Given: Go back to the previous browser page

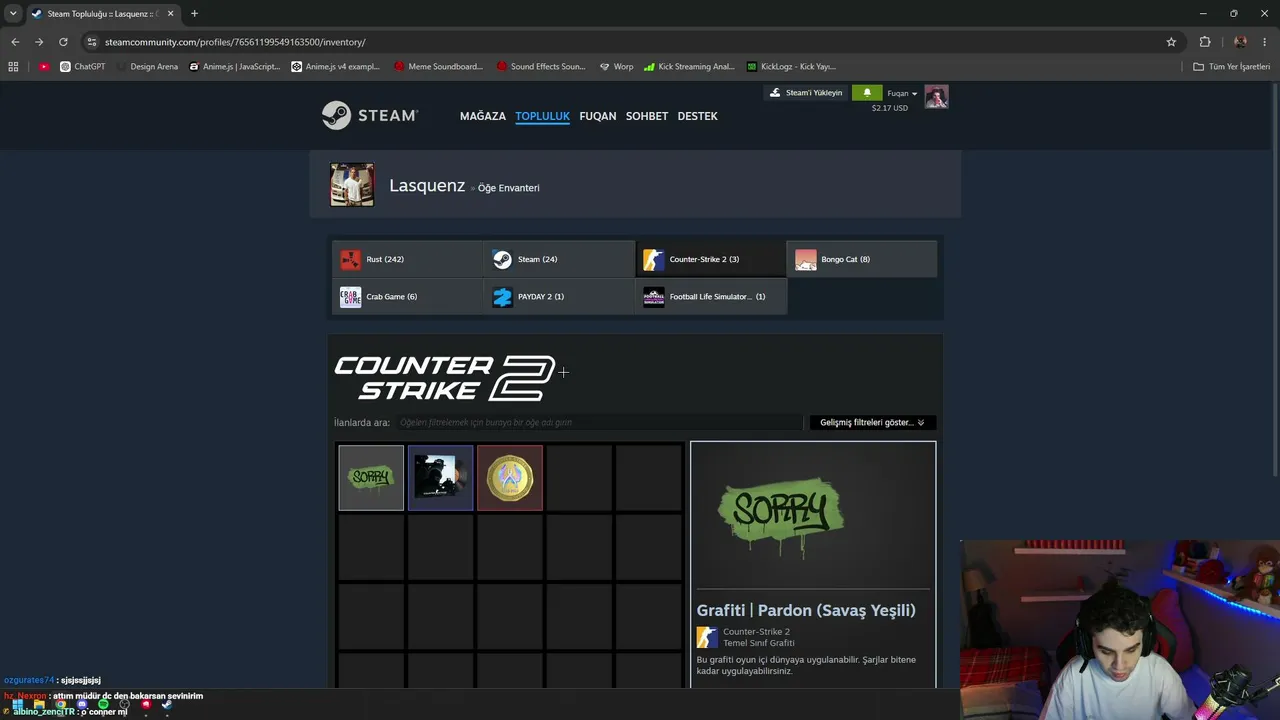Looking at the screenshot, I should [x=15, y=42].
